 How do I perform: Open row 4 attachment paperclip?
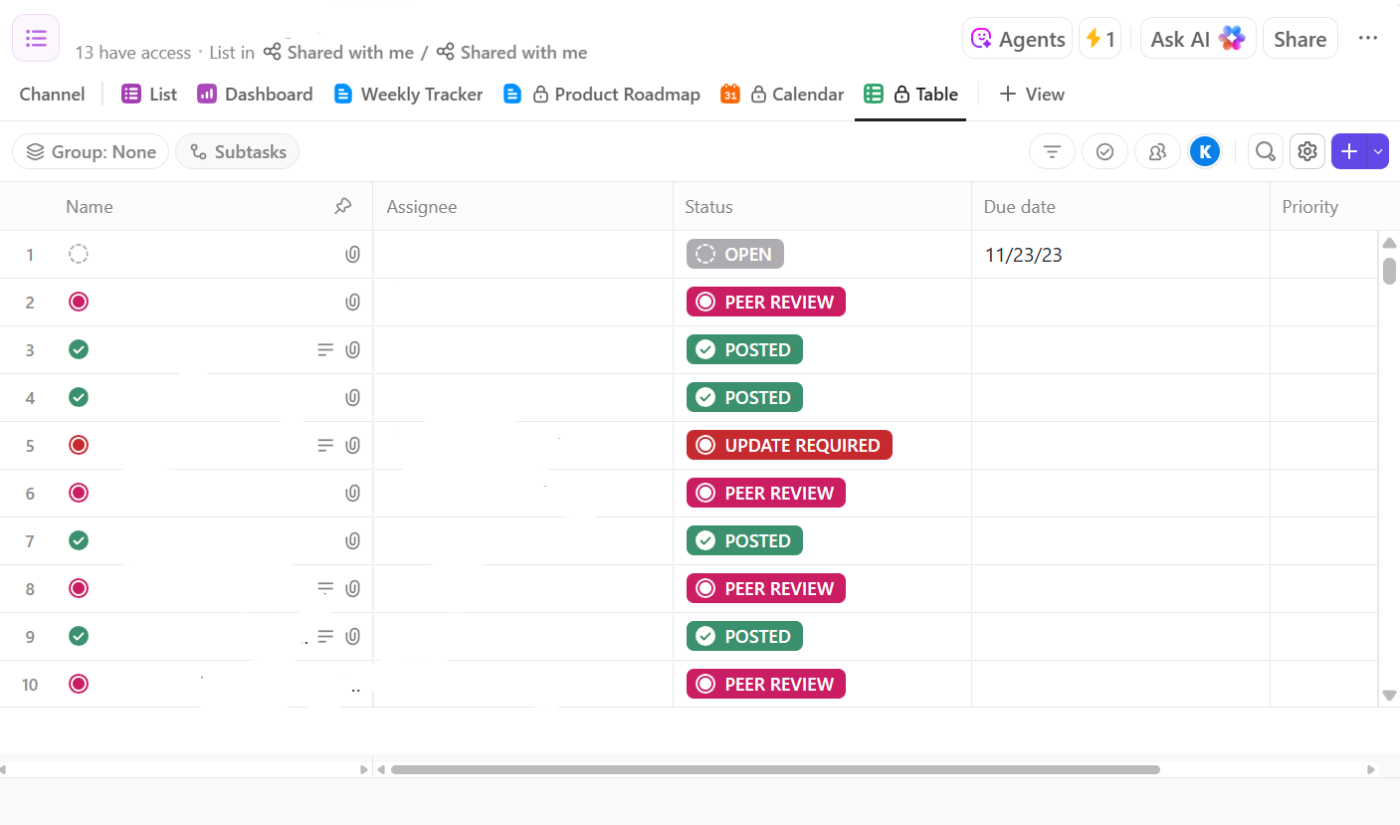353,398
